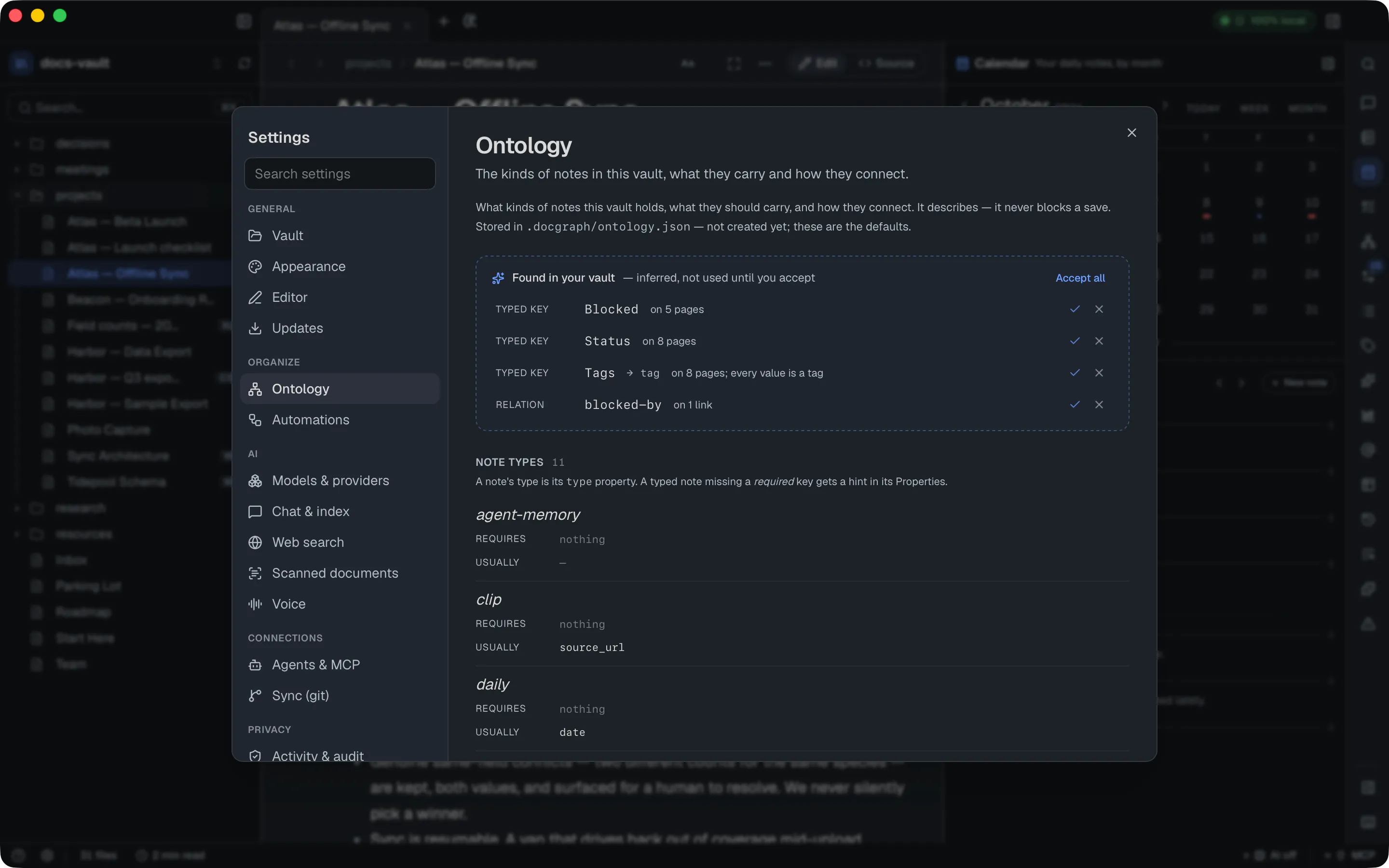Focus the Search settings field
Viewport: 1389px width, 868px height.
tap(340, 174)
